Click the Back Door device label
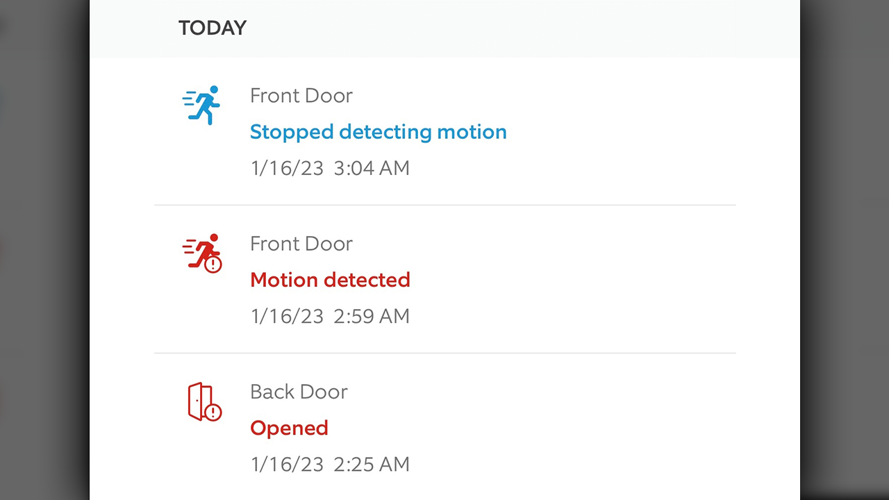This screenshot has height=500, width=889. 299,392
